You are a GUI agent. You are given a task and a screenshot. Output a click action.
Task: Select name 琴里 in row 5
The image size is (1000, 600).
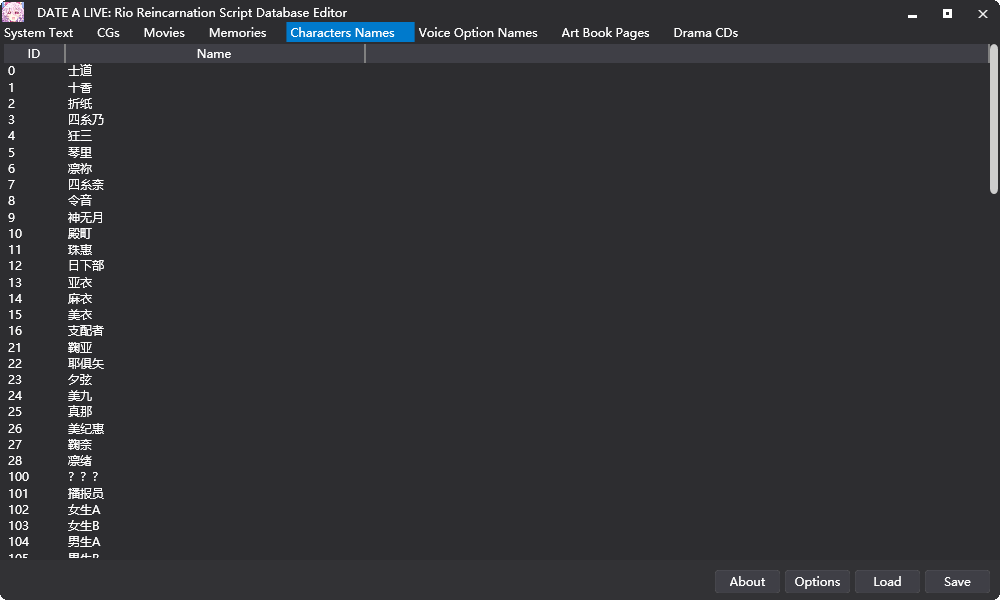(80, 152)
